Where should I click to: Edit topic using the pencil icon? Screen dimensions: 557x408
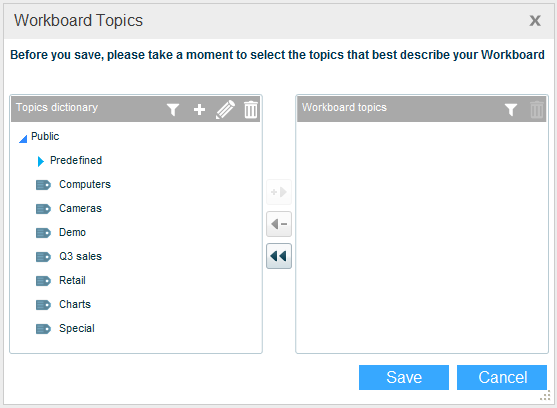click(x=225, y=109)
